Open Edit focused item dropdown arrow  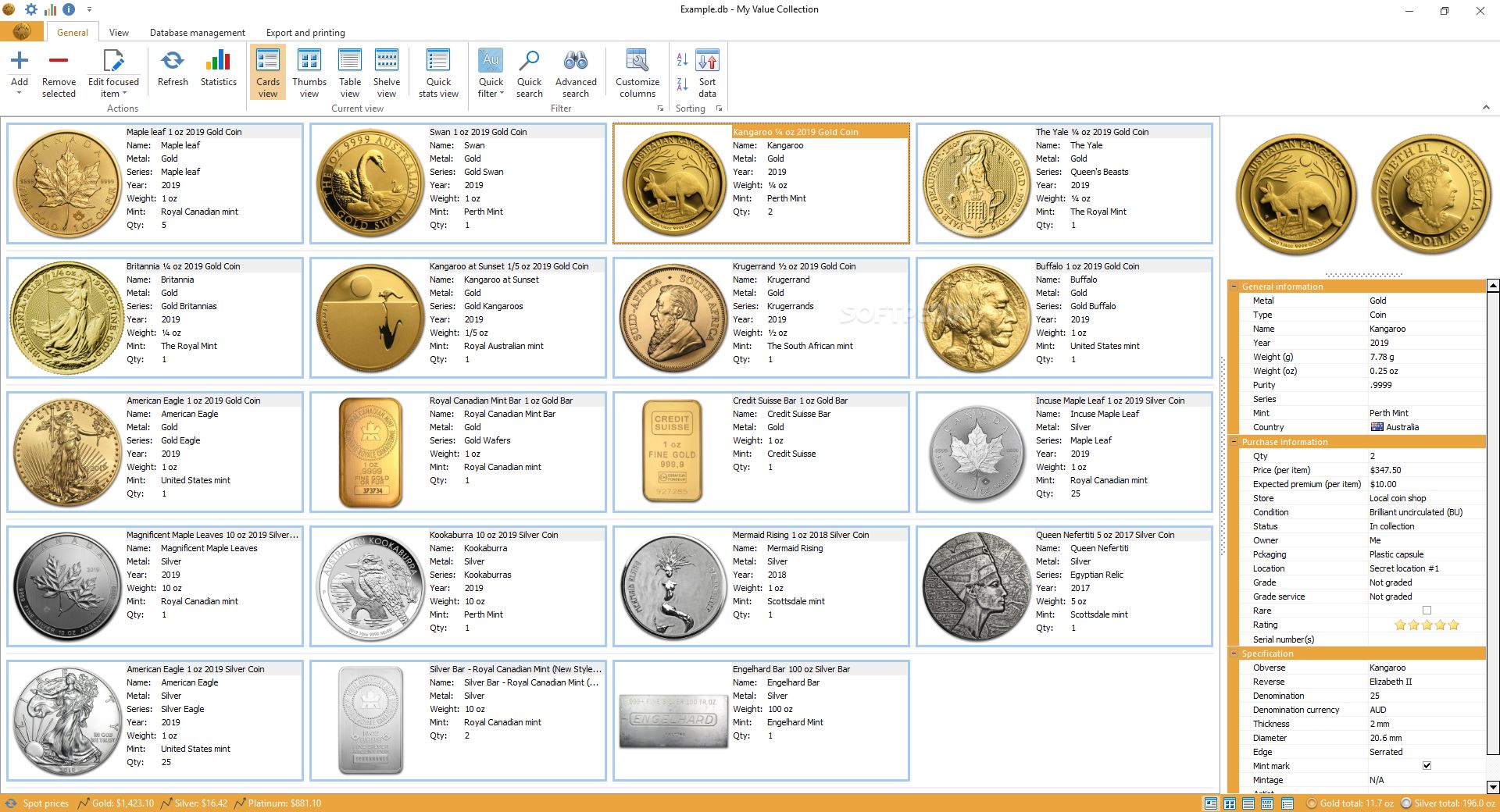(x=124, y=94)
